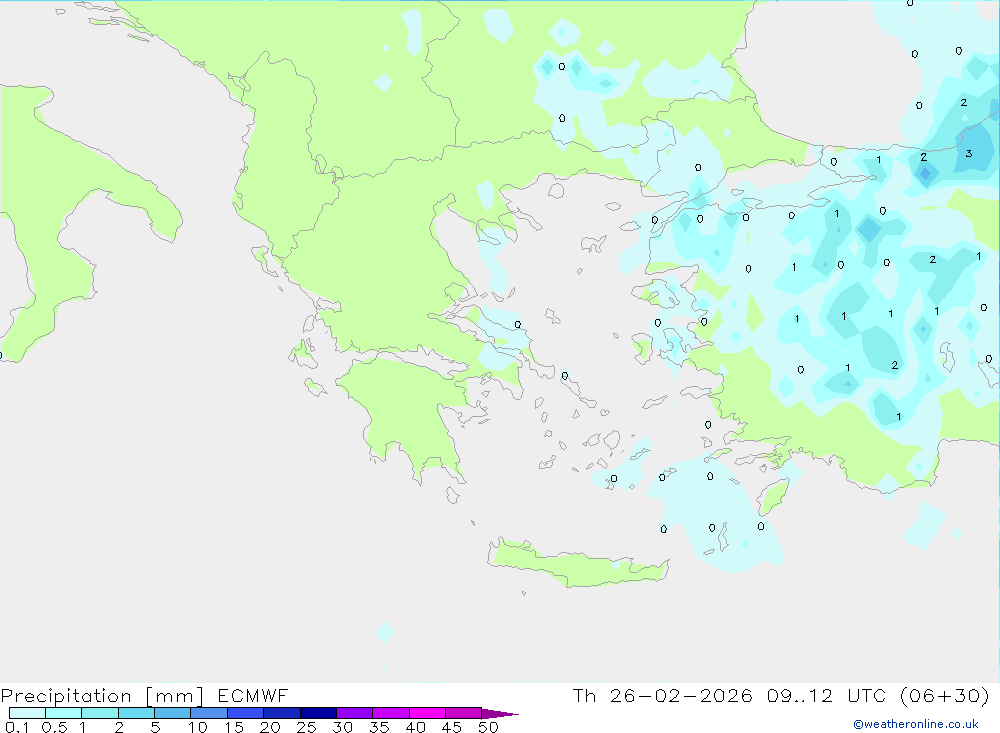Screen dimensions: 1000x733
Task: Click the 10–15 mm legend swatch
Action: (x=209, y=713)
